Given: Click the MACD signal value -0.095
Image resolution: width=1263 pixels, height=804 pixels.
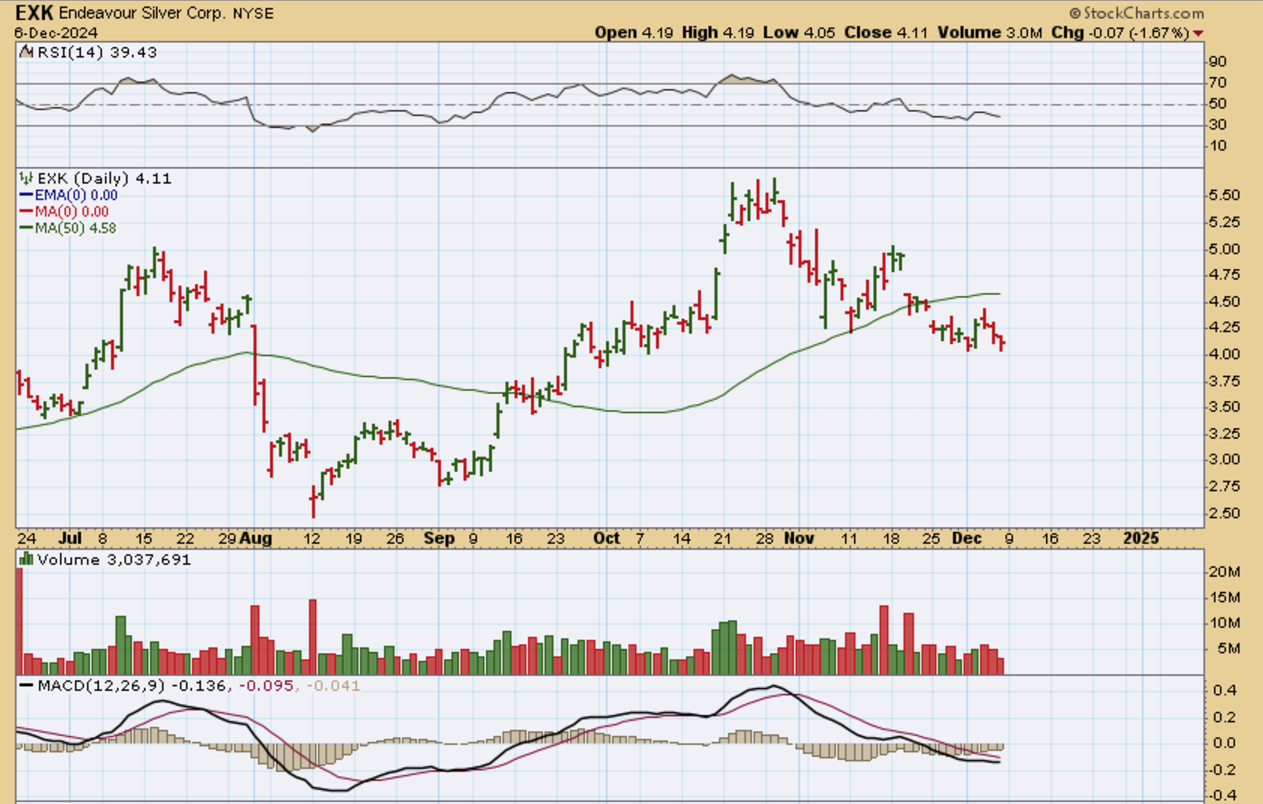Looking at the screenshot, I should [x=266, y=686].
